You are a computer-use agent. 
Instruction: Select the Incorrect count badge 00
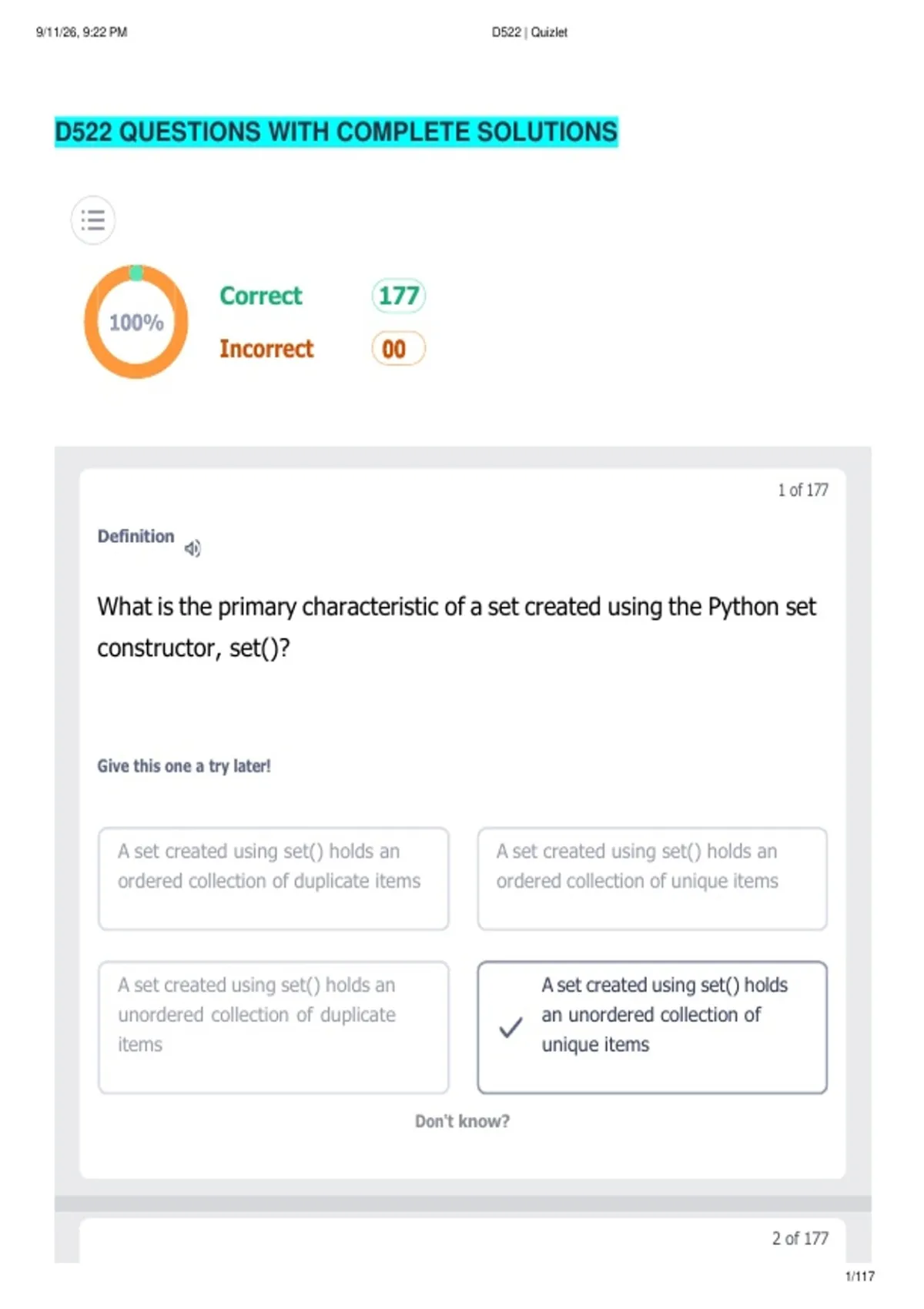pos(398,349)
